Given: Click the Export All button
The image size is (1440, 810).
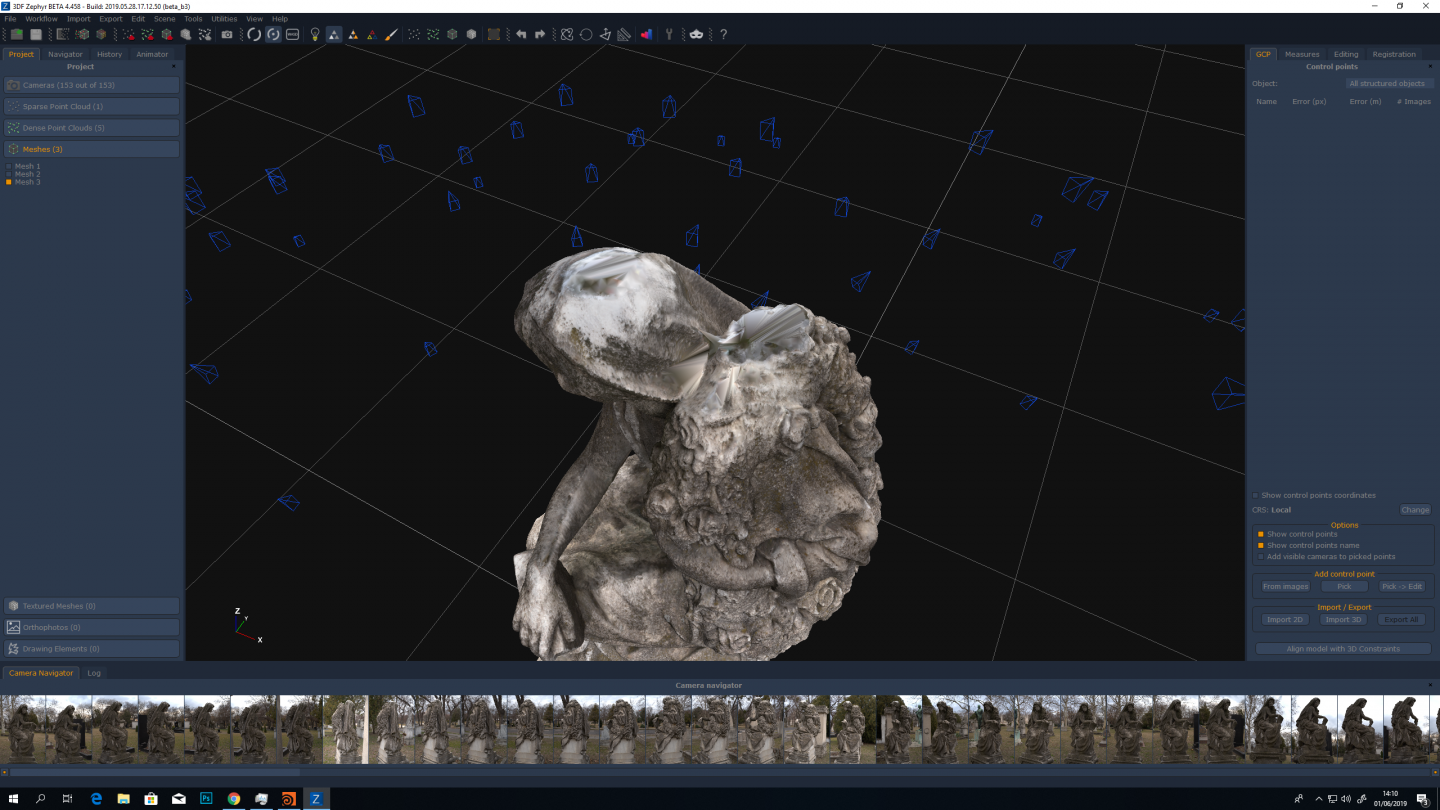Looking at the screenshot, I should click(x=1401, y=620).
